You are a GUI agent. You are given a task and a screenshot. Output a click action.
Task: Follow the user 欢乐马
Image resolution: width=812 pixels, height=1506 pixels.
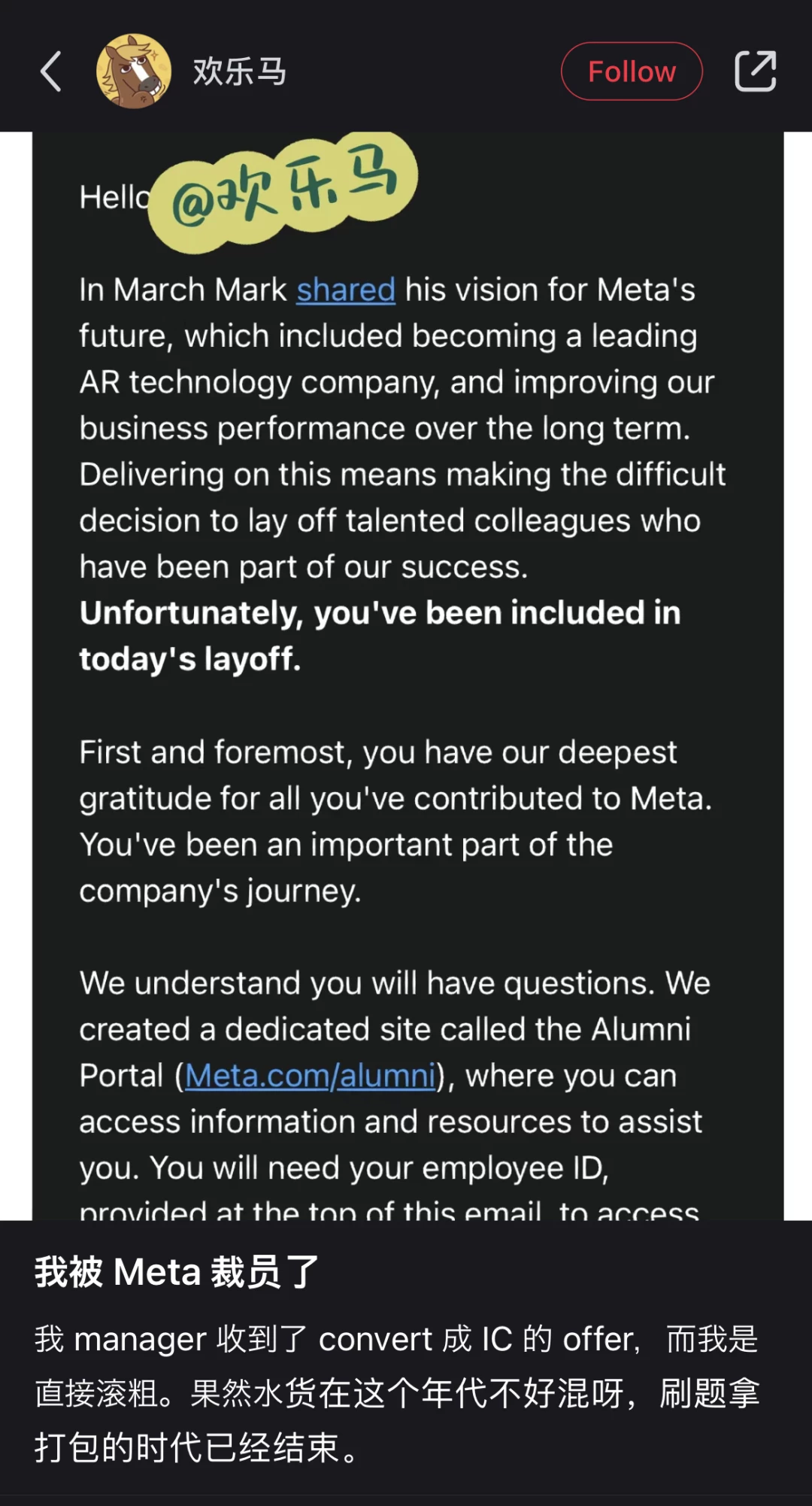632,71
